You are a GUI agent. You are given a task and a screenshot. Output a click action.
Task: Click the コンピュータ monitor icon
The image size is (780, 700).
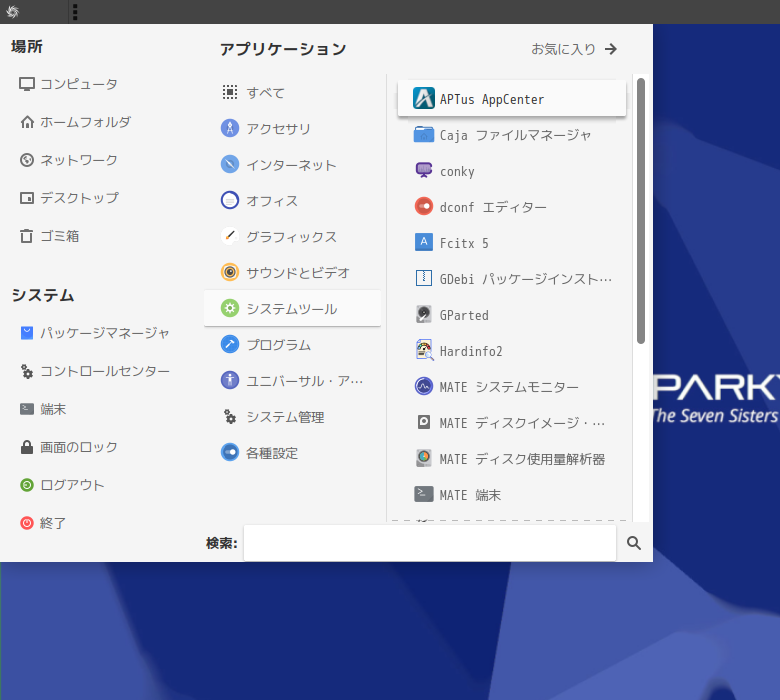coord(27,84)
